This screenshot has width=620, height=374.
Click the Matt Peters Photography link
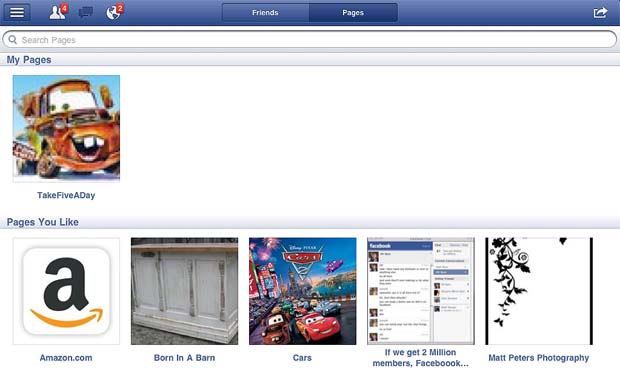pos(539,358)
